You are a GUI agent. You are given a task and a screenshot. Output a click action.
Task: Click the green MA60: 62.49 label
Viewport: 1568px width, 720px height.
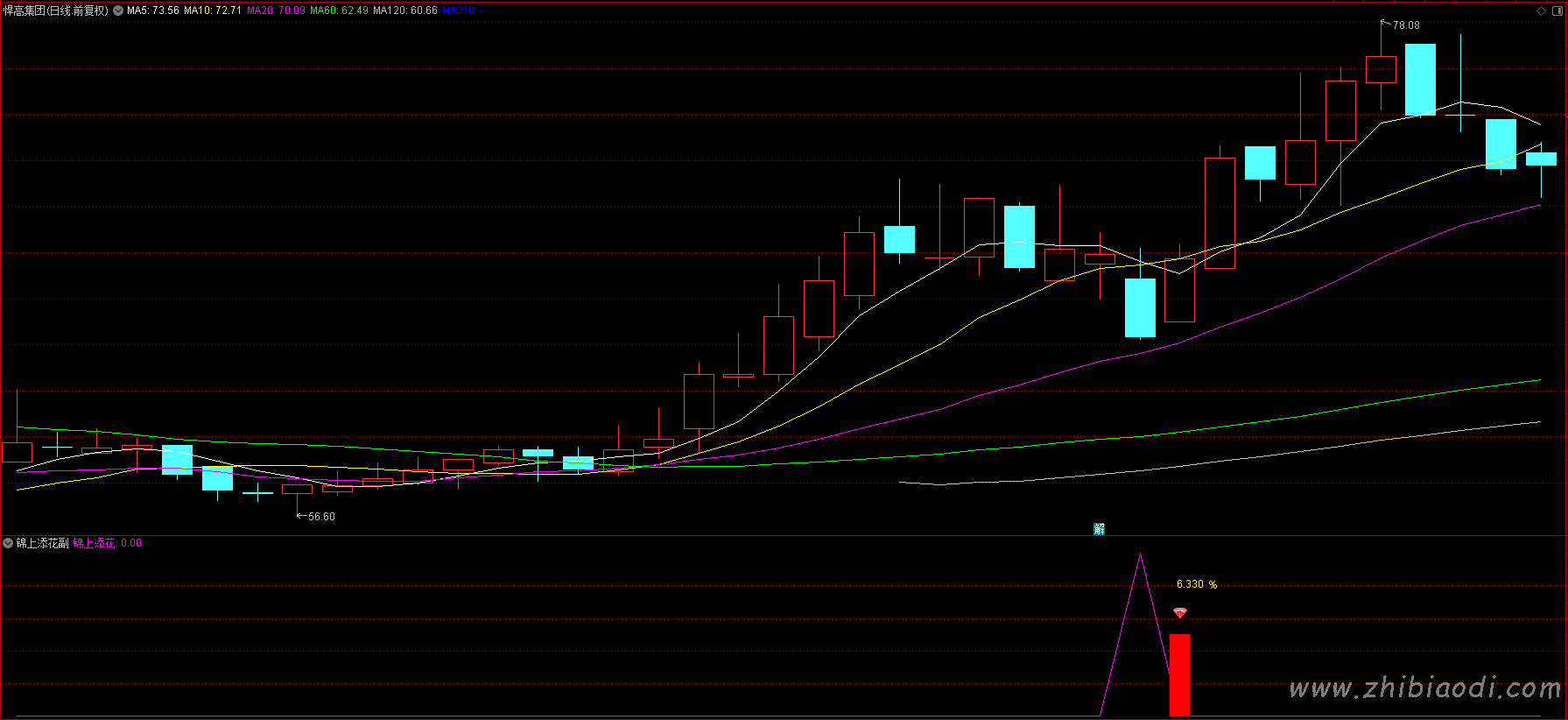339,11
